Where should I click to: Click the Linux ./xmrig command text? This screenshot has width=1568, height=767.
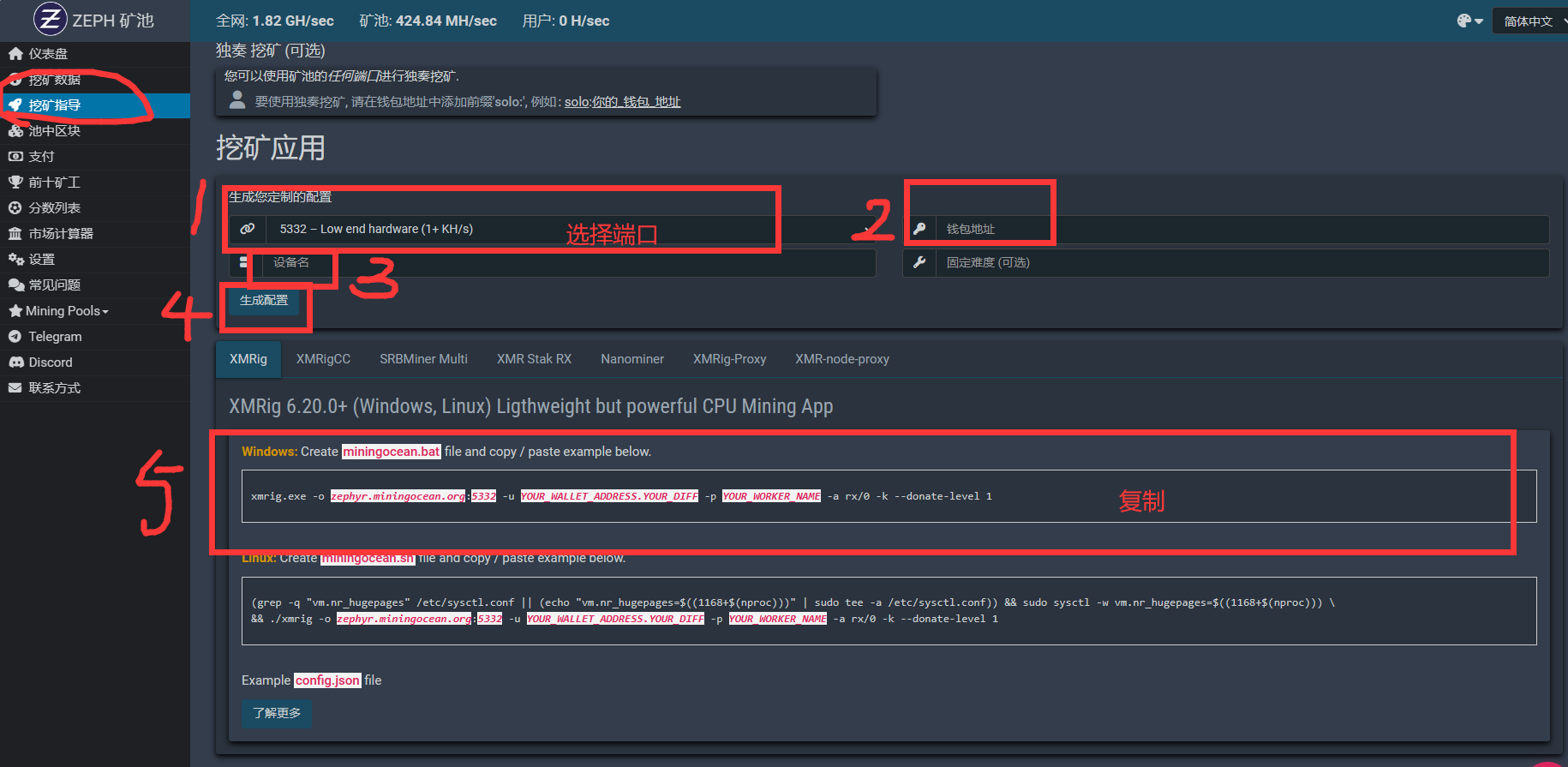coord(625,619)
